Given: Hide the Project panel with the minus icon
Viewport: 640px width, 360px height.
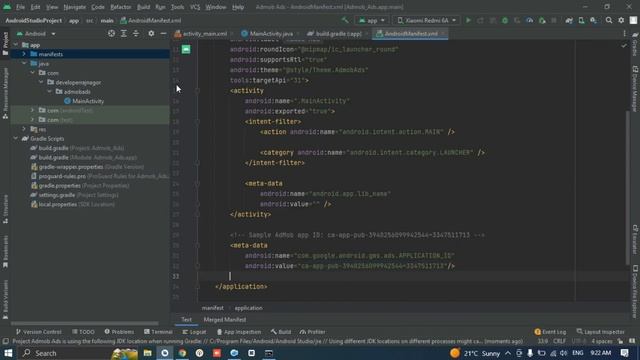Looking at the screenshot, I should coord(163,33).
